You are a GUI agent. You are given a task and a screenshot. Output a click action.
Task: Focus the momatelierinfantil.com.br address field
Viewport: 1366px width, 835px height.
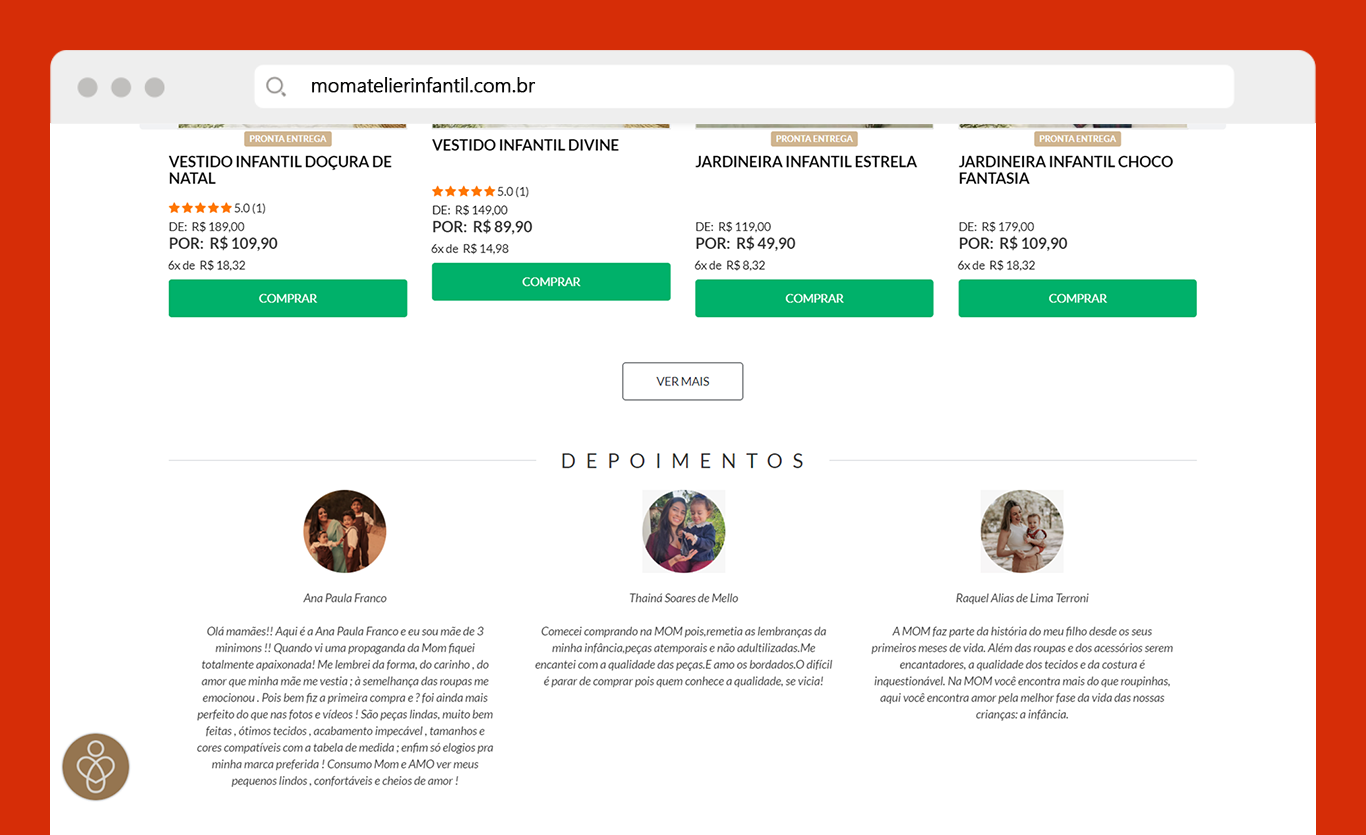click(x=744, y=87)
